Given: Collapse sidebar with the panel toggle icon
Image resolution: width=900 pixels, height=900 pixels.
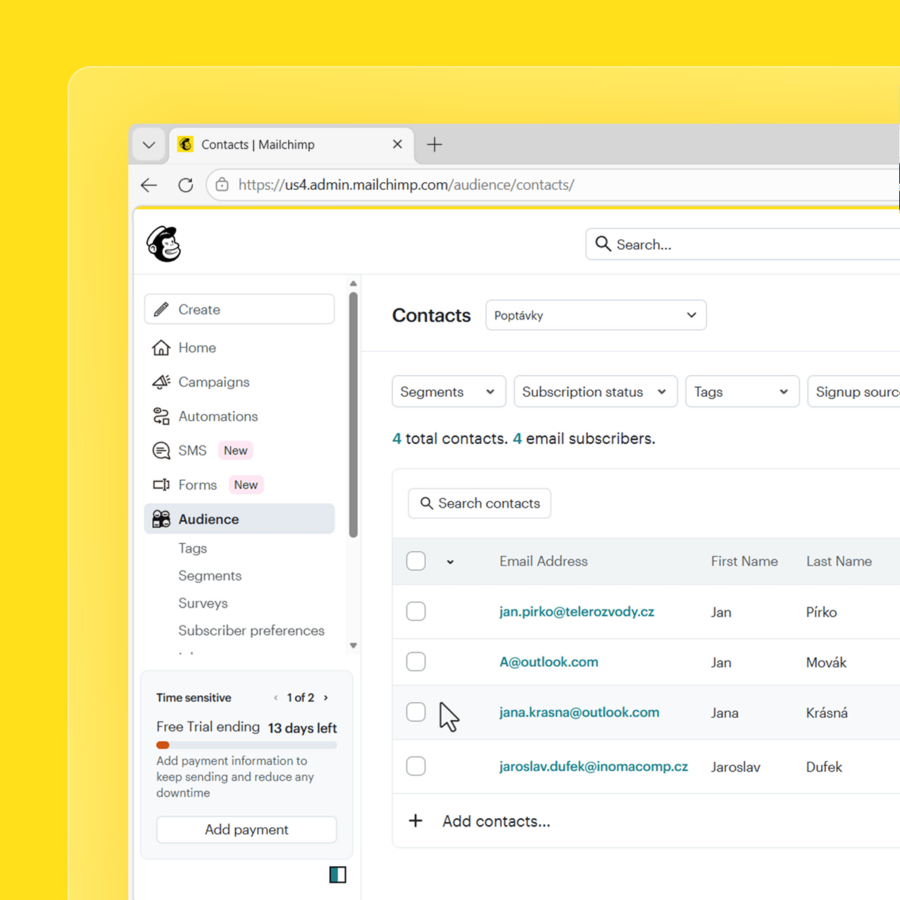Looking at the screenshot, I should [338, 875].
